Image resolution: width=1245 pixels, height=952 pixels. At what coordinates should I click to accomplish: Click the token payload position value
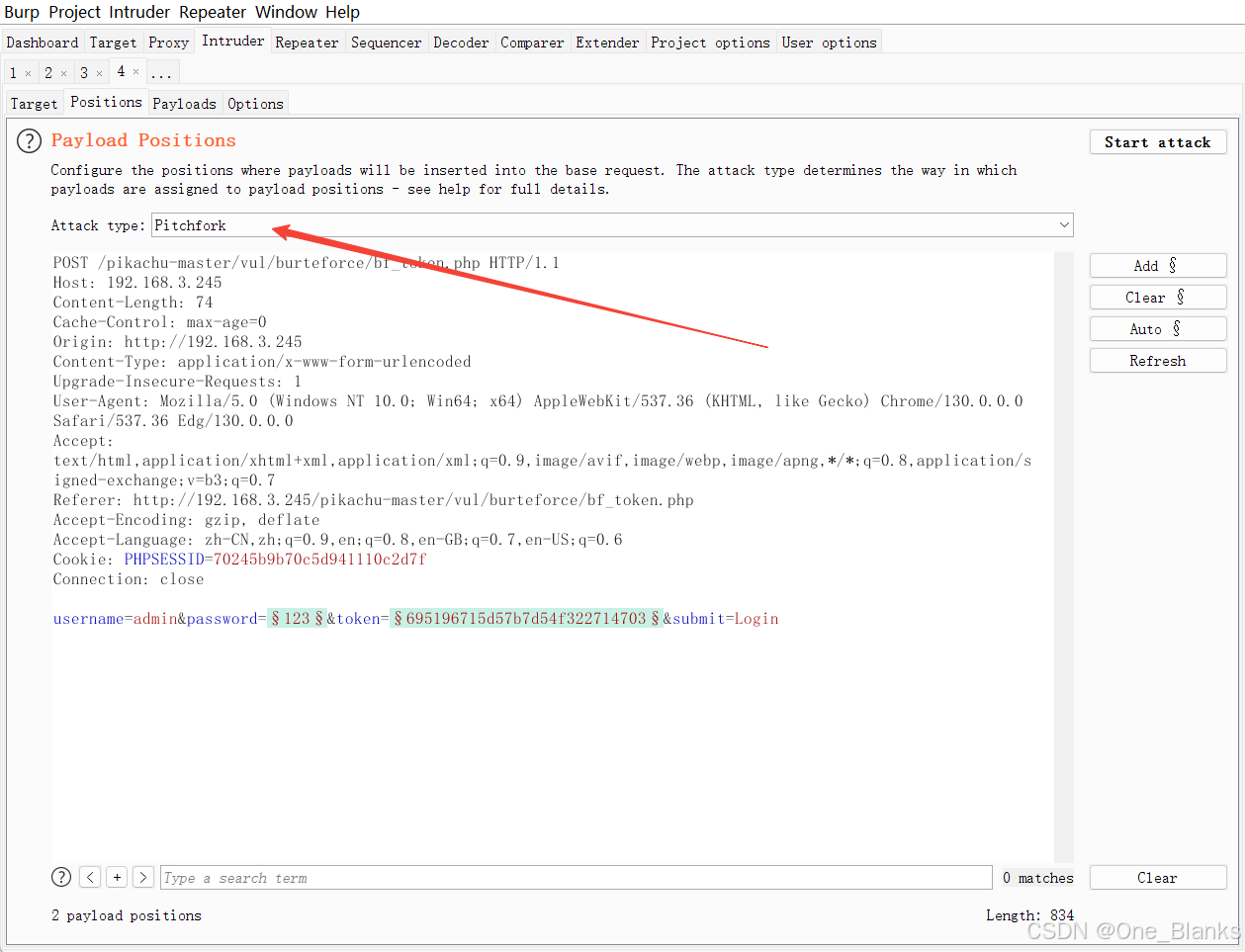click(x=526, y=618)
